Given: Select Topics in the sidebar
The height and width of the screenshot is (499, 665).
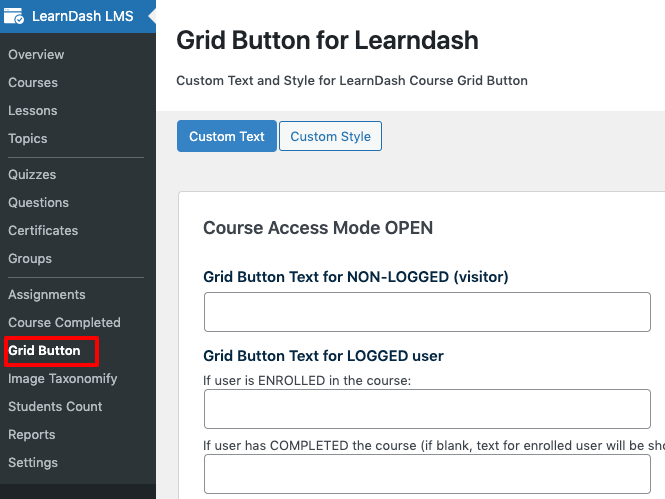Looking at the screenshot, I should [x=28, y=138].
